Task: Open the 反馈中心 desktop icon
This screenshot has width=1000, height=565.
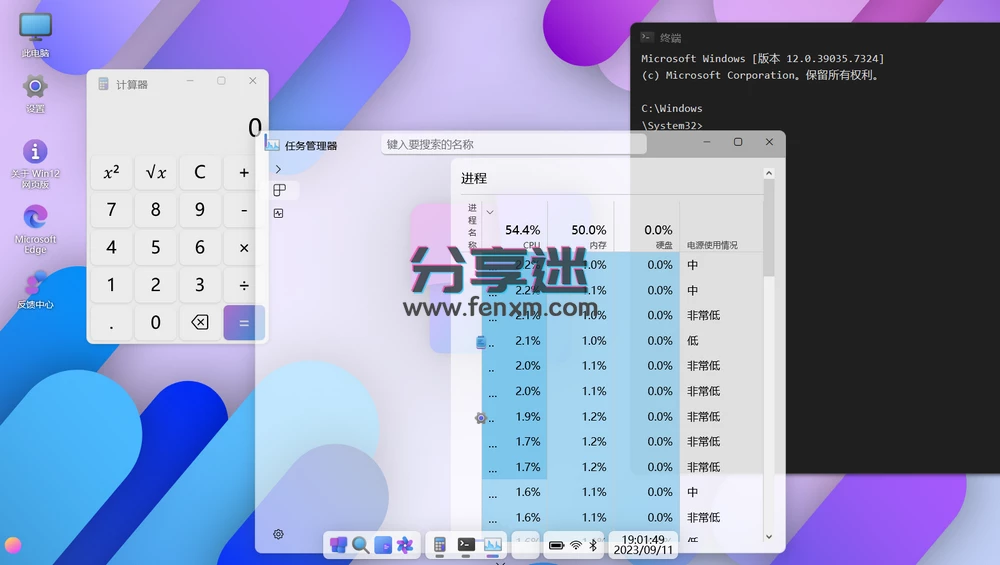Action: coord(36,289)
